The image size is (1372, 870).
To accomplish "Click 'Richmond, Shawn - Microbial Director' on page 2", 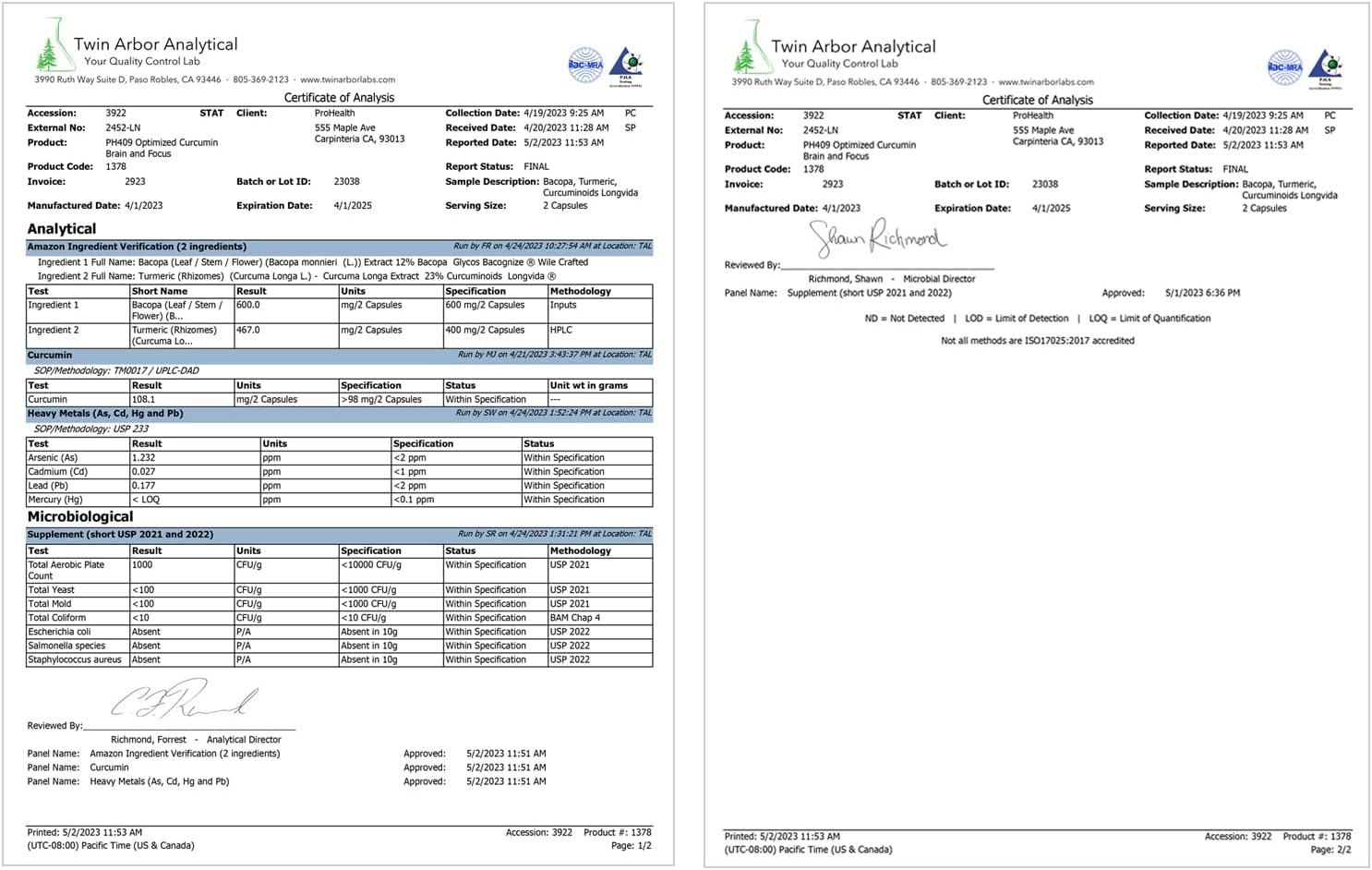I will (x=892, y=279).
